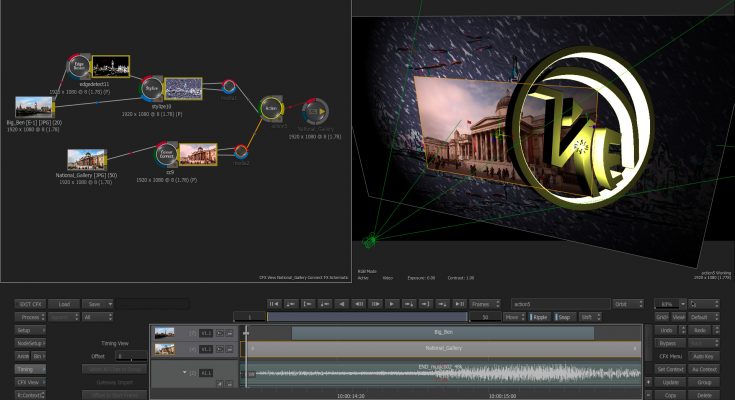Switch to the Timing menu

tap(30, 369)
